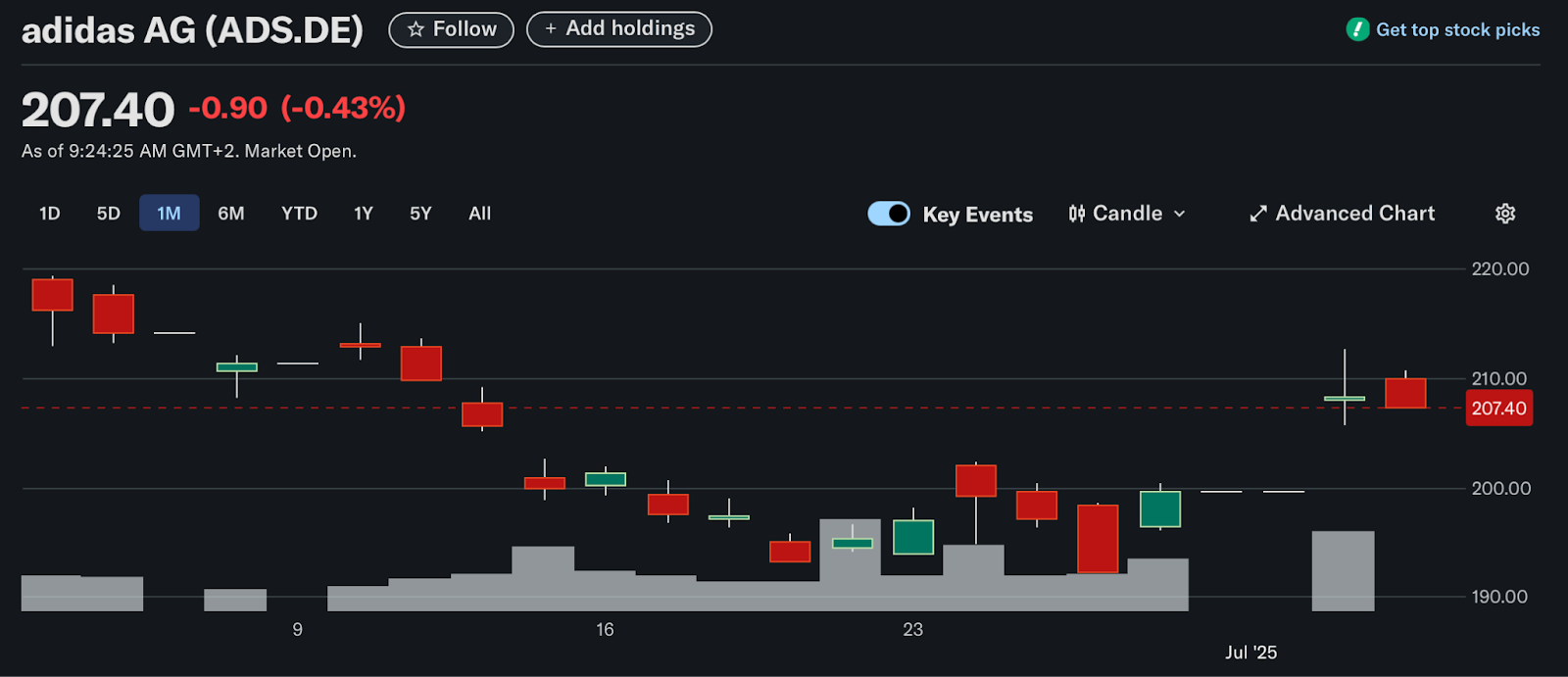
Task: Click the 23 date axis label
Action: (912, 629)
